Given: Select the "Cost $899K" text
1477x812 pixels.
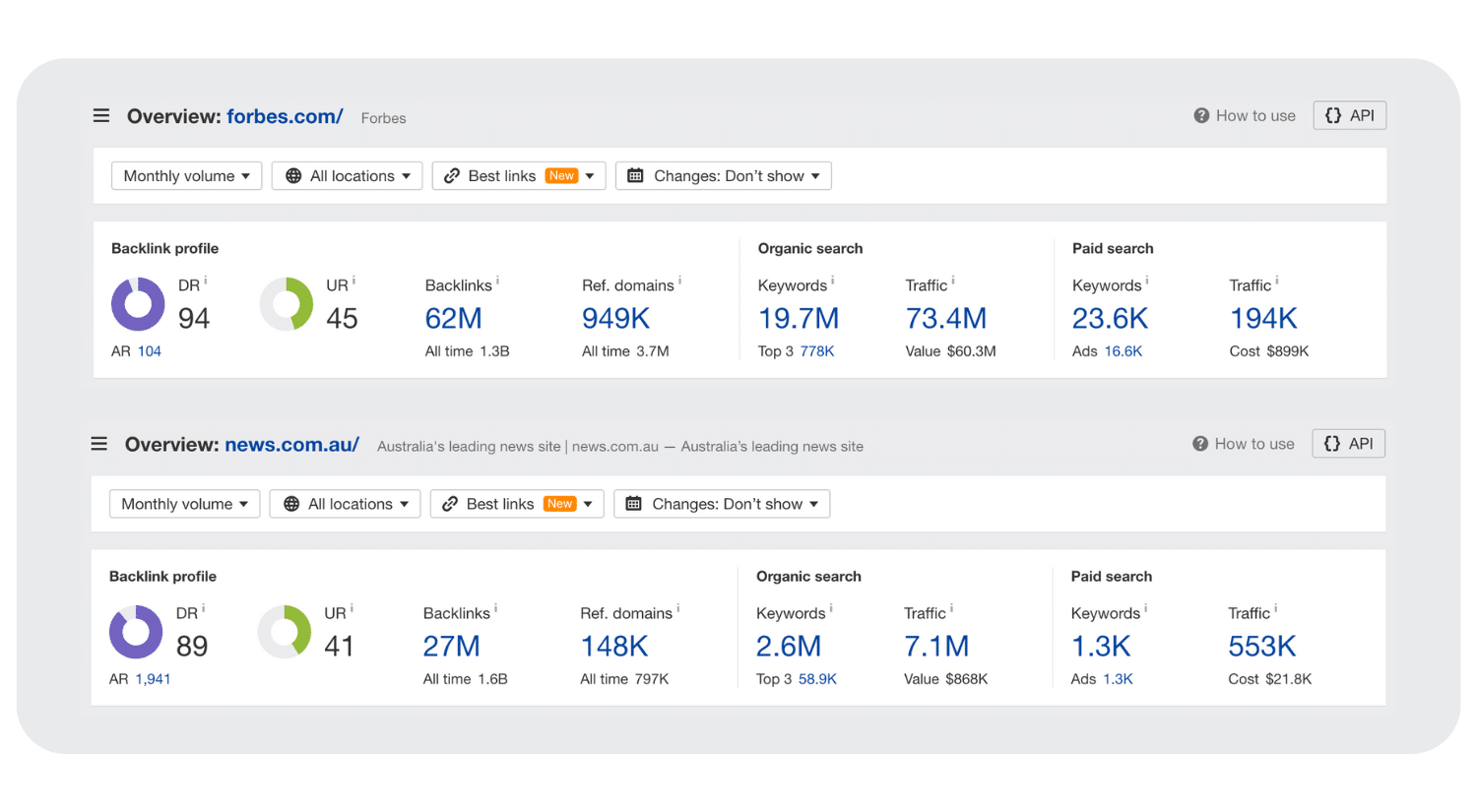Looking at the screenshot, I should click(1269, 351).
